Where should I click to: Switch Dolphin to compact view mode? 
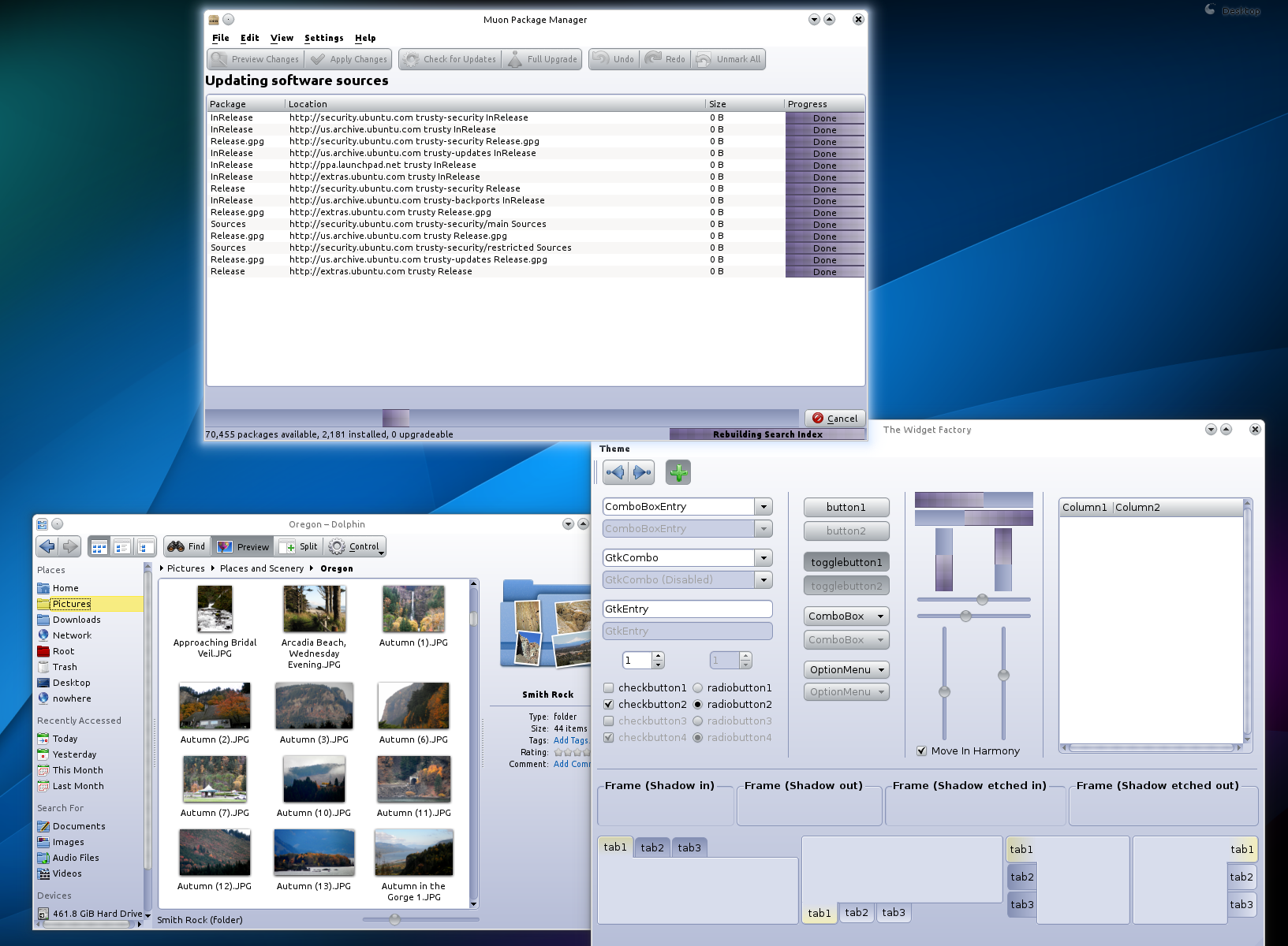(x=122, y=546)
